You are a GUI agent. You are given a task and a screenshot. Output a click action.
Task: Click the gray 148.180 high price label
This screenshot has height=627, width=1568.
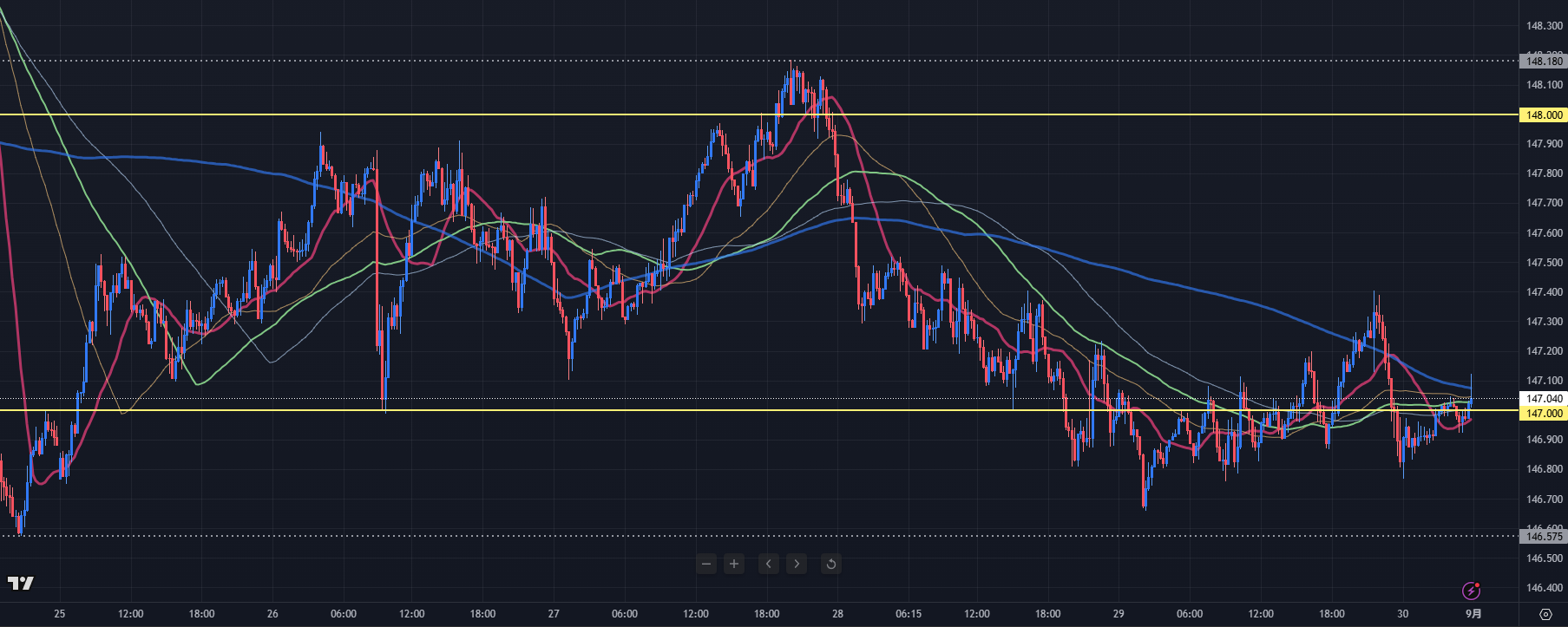pyautogui.click(x=1544, y=61)
